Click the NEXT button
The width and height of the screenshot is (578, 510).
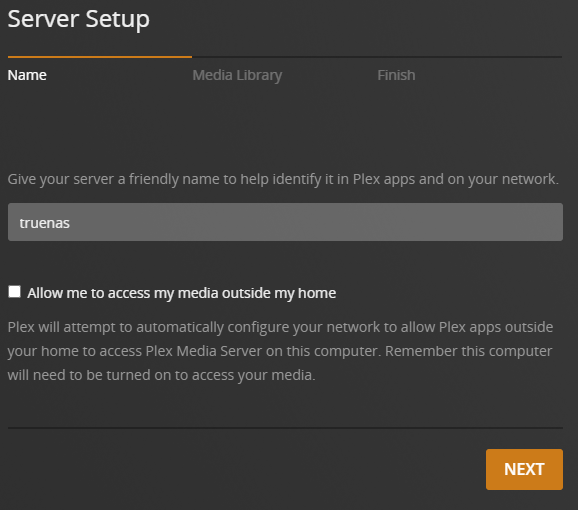[524, 469]
